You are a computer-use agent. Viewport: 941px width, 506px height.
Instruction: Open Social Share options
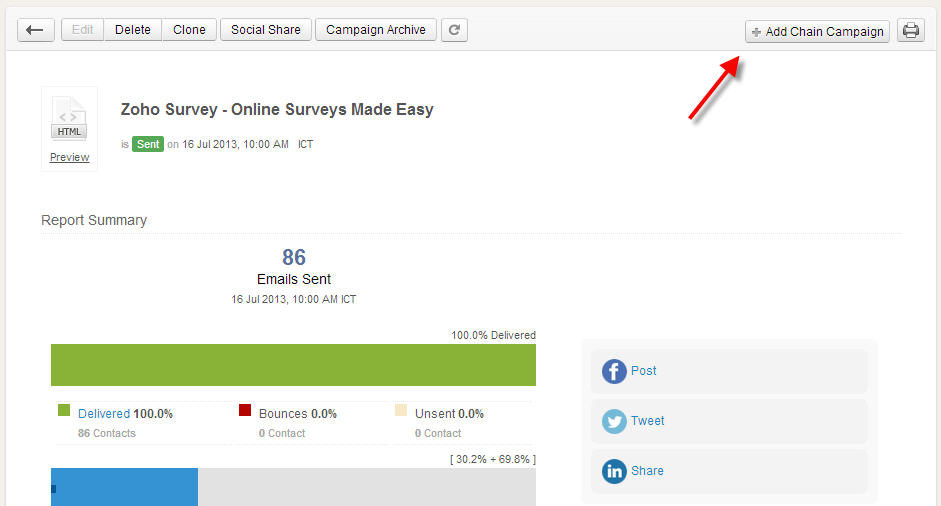(x=266, y=30)
